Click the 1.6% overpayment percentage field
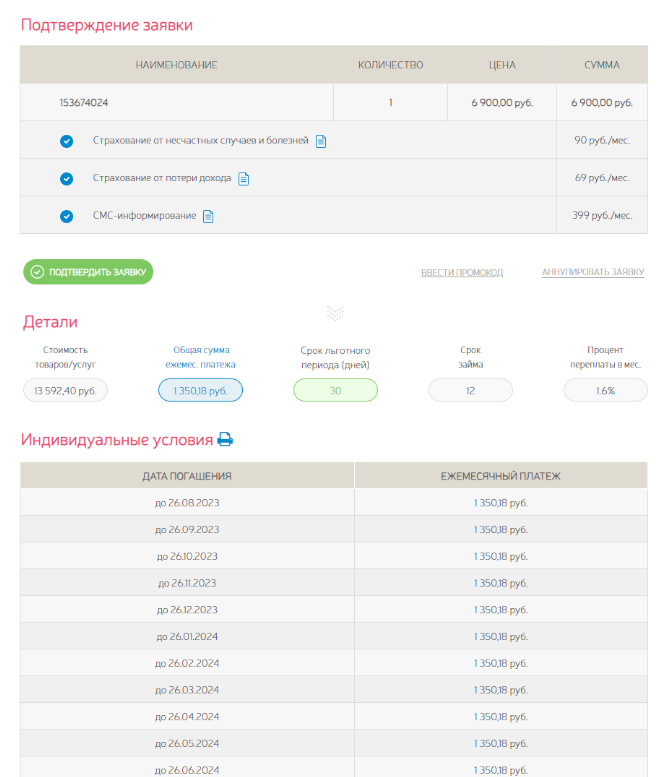 606,390
